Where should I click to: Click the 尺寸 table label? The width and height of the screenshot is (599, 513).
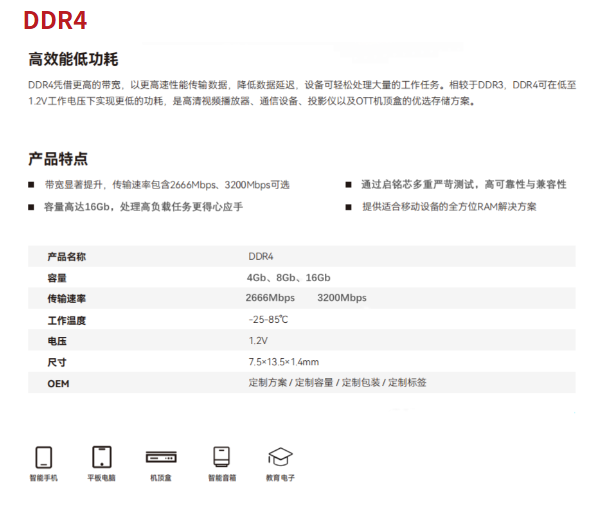click(57, 362)
